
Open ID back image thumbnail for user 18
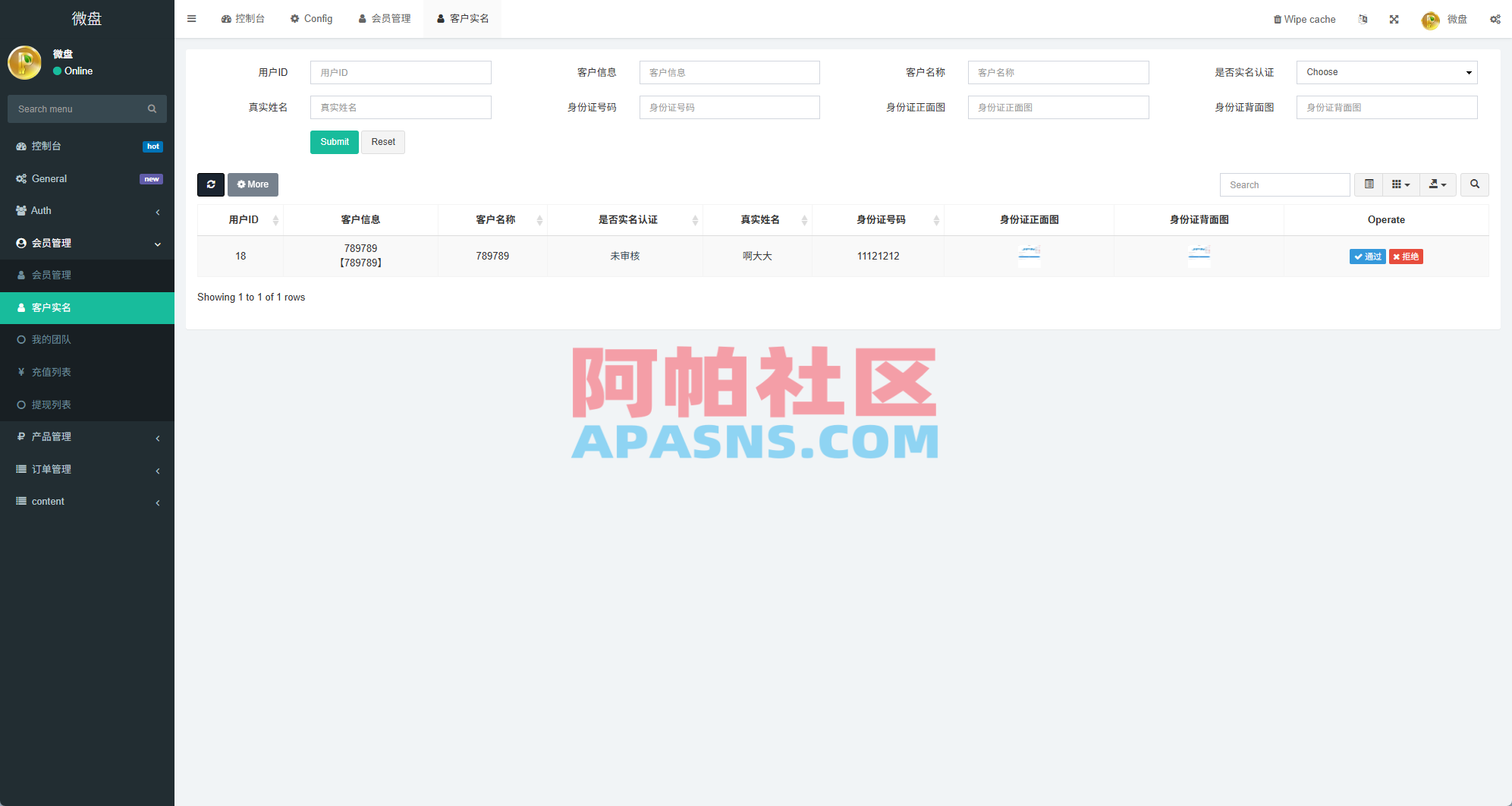click(1199, 256)
